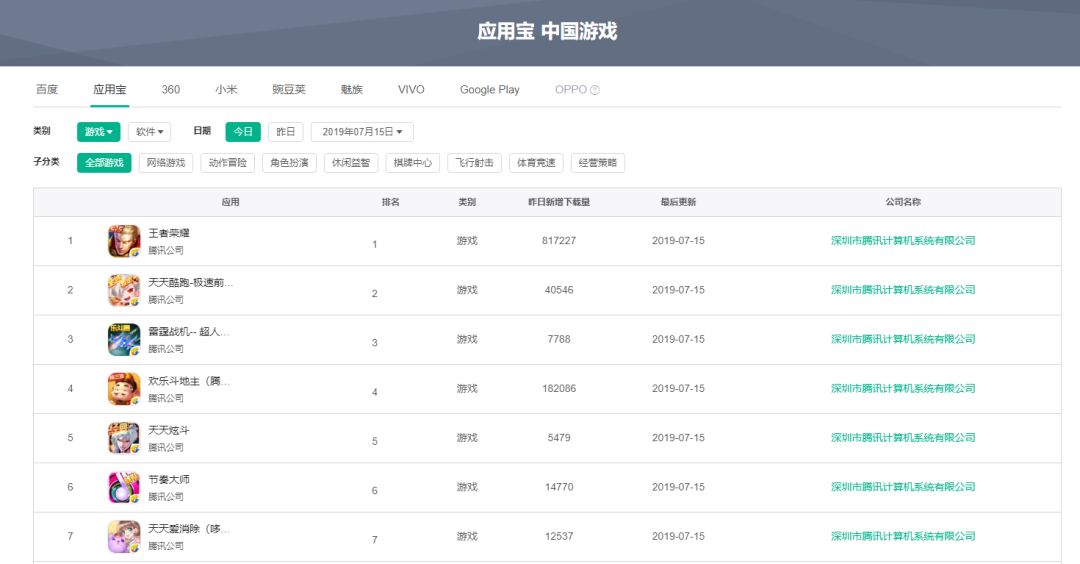Screen dimensions: 1080x564
Task: Switch to the 豌豆荚 tab
Action: tap(289, 90)
